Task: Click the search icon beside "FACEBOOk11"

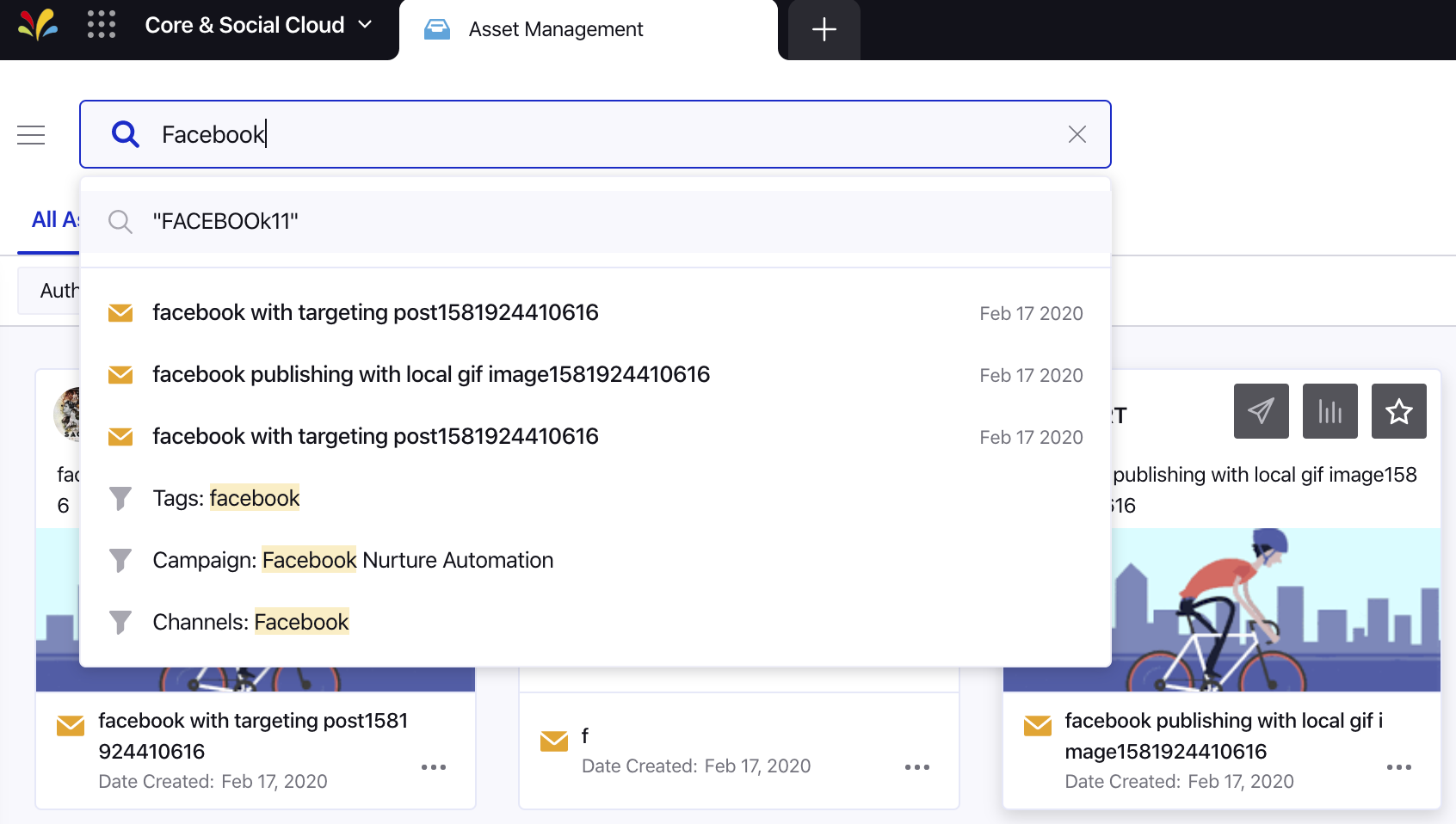Action: (120, 222)
